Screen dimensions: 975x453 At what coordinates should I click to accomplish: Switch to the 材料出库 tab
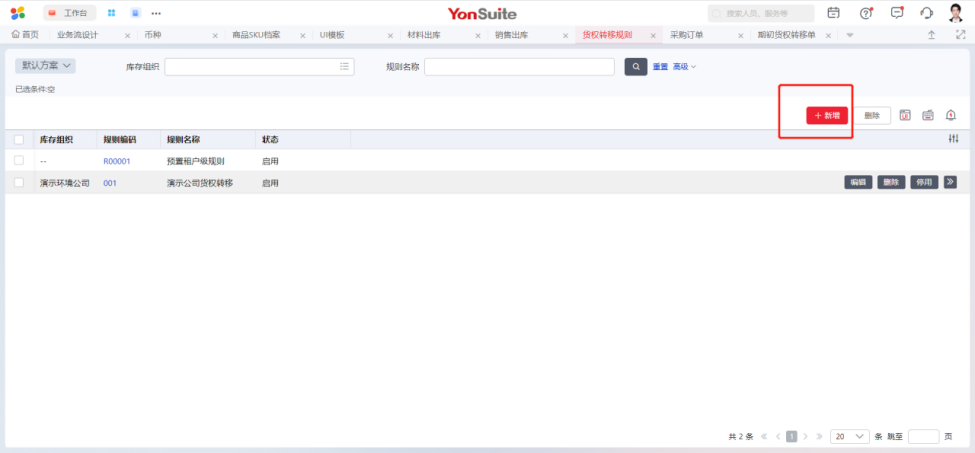[x=424, y=35]
